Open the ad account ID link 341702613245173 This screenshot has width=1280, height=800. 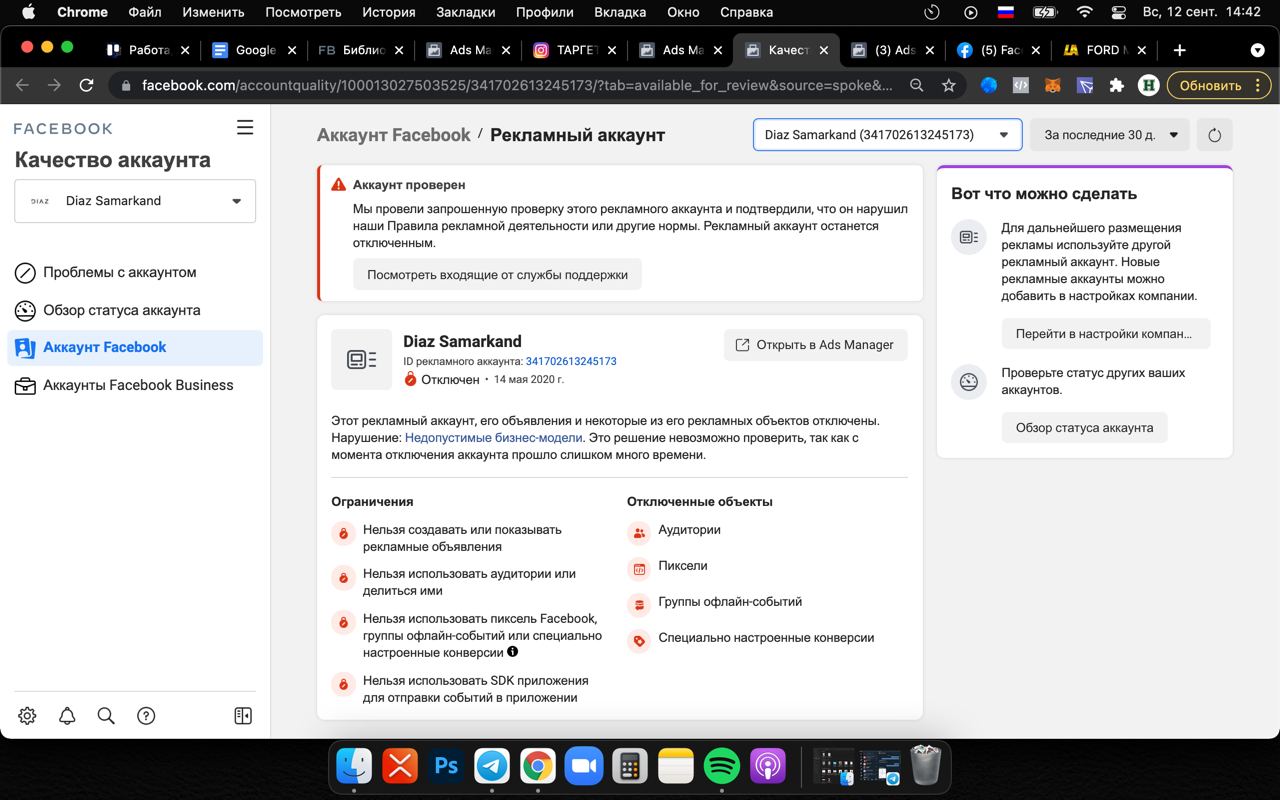571,361
